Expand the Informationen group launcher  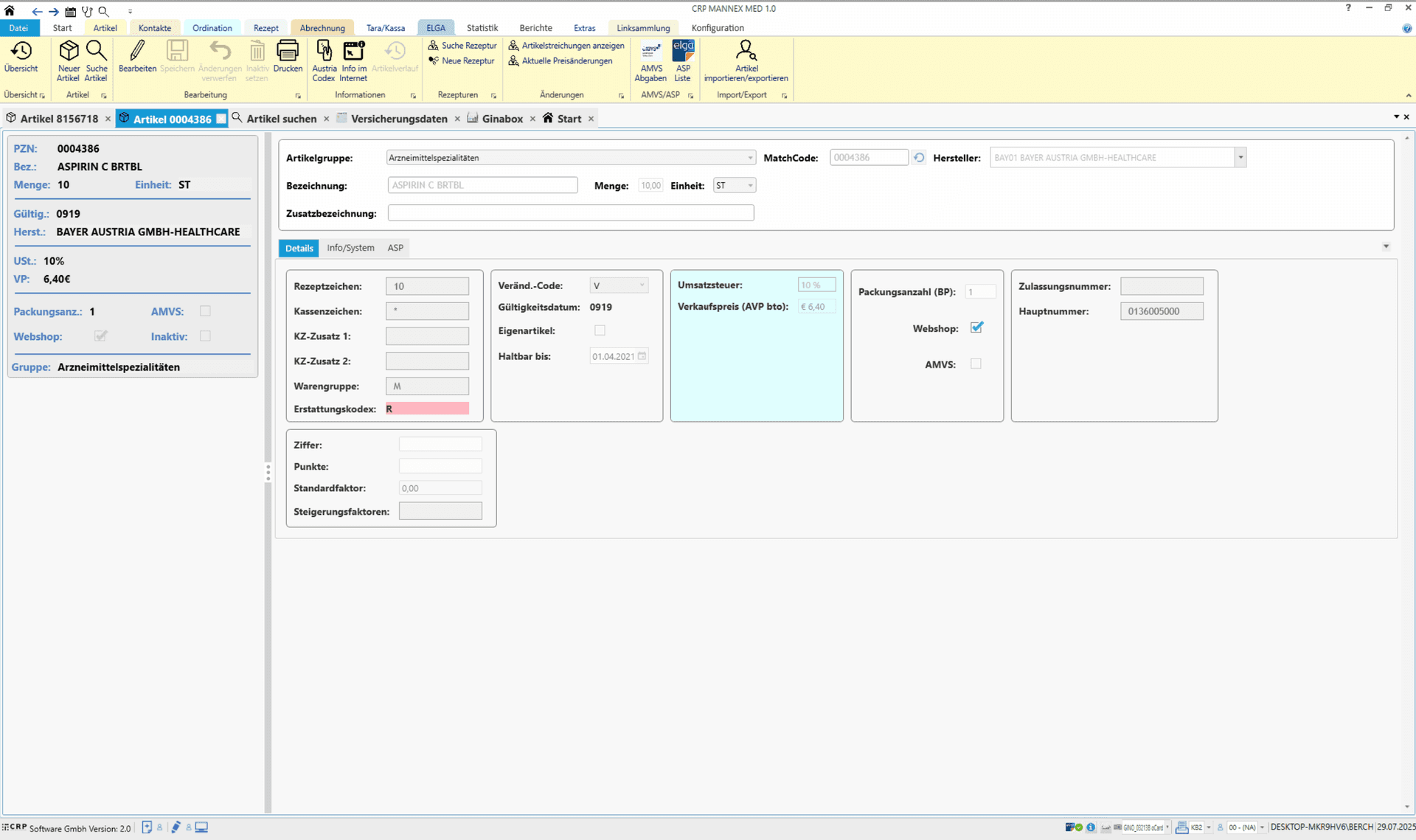tap(413, 96)
